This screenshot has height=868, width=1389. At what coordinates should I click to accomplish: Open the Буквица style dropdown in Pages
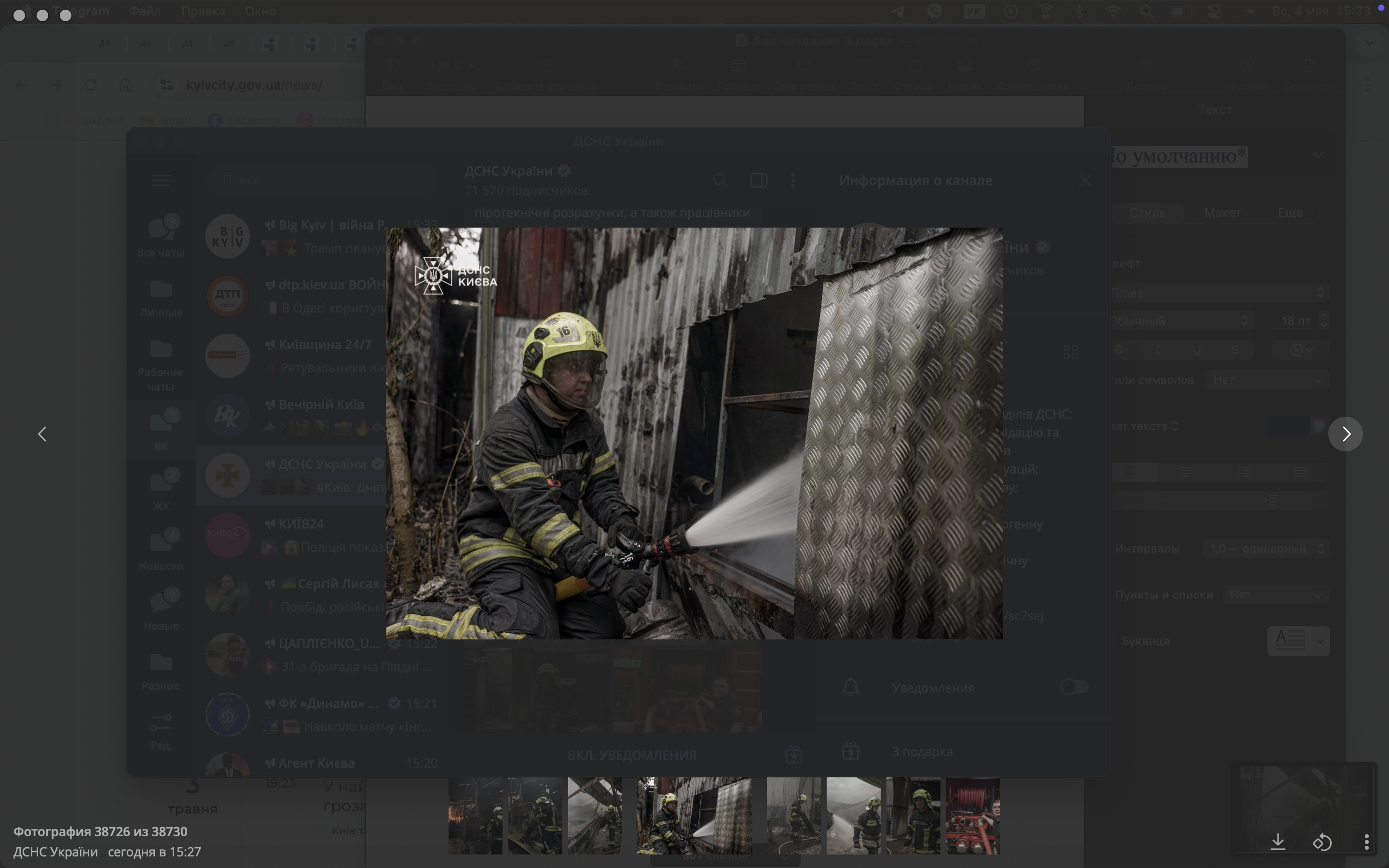tap(1298, 641)
